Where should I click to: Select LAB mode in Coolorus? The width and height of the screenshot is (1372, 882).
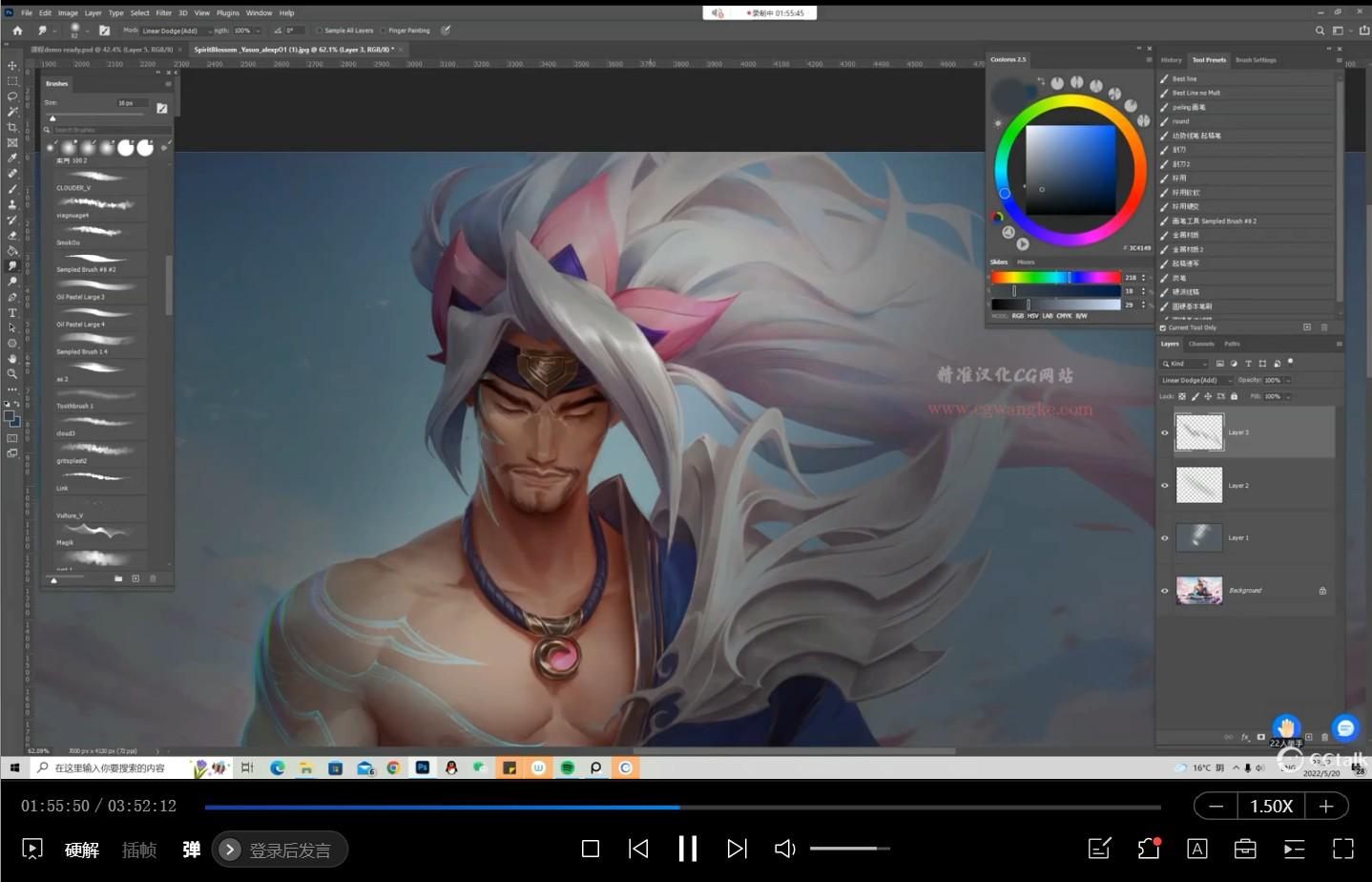1048,315
